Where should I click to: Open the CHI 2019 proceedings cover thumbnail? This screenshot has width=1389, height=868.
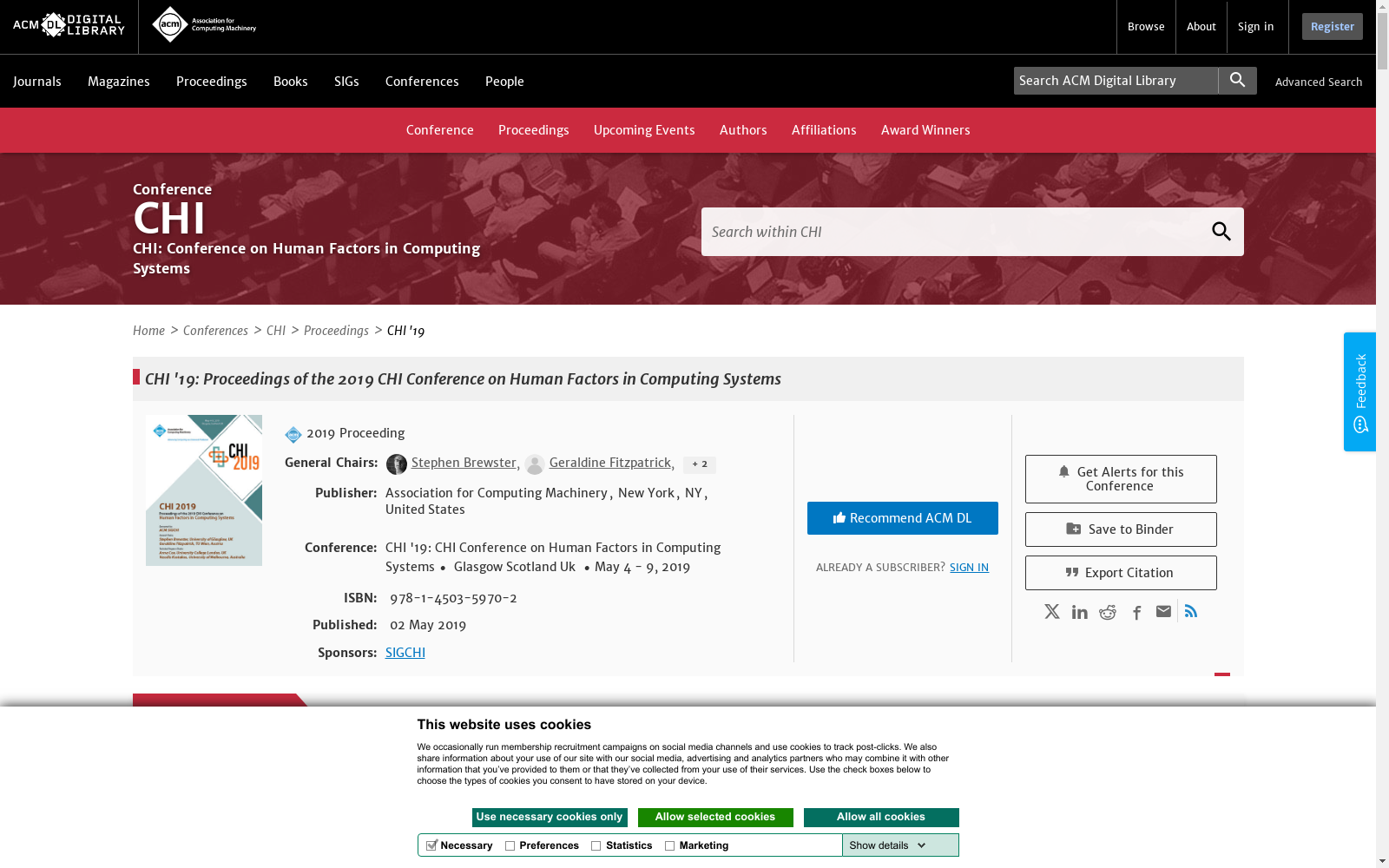click(204, 490)
